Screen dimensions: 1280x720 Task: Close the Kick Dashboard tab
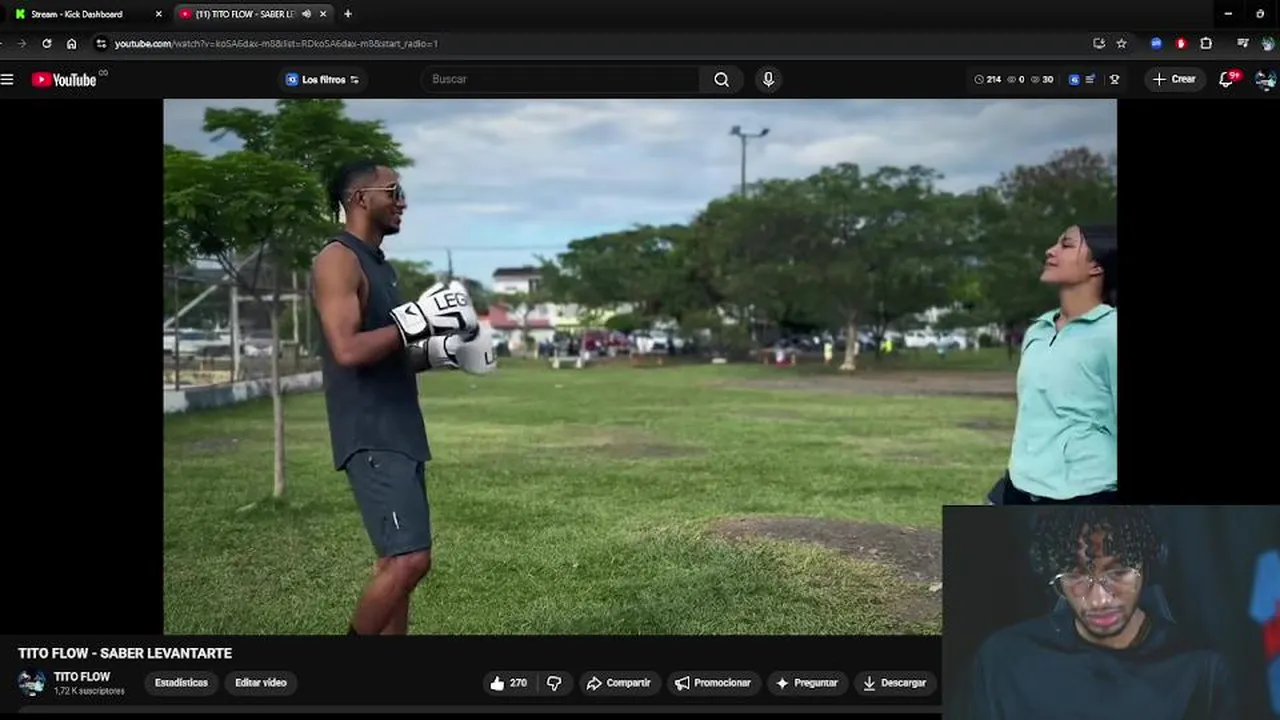158,14
